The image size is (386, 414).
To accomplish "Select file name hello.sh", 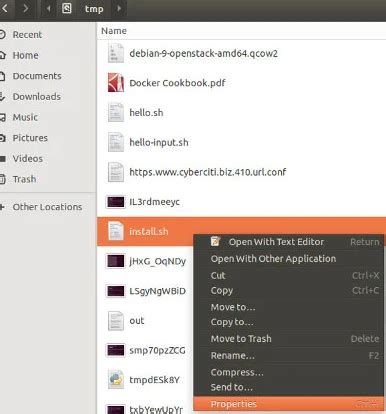I will click(x=146, y=113).
